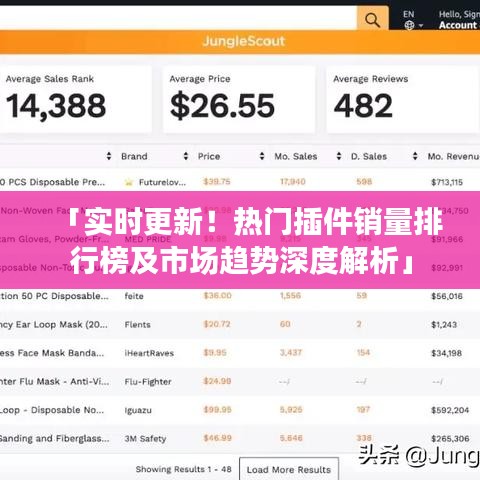Click the $99.95 price value
The image size is (480, 480).
tap(217, 410)
